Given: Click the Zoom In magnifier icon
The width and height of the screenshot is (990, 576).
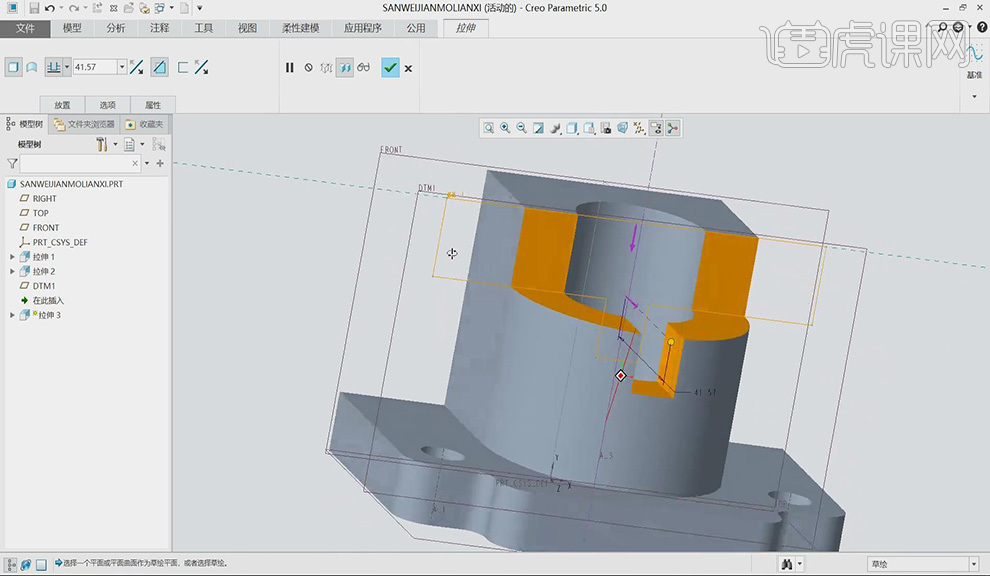Looking at the screenshot, I should click(505, 128).
